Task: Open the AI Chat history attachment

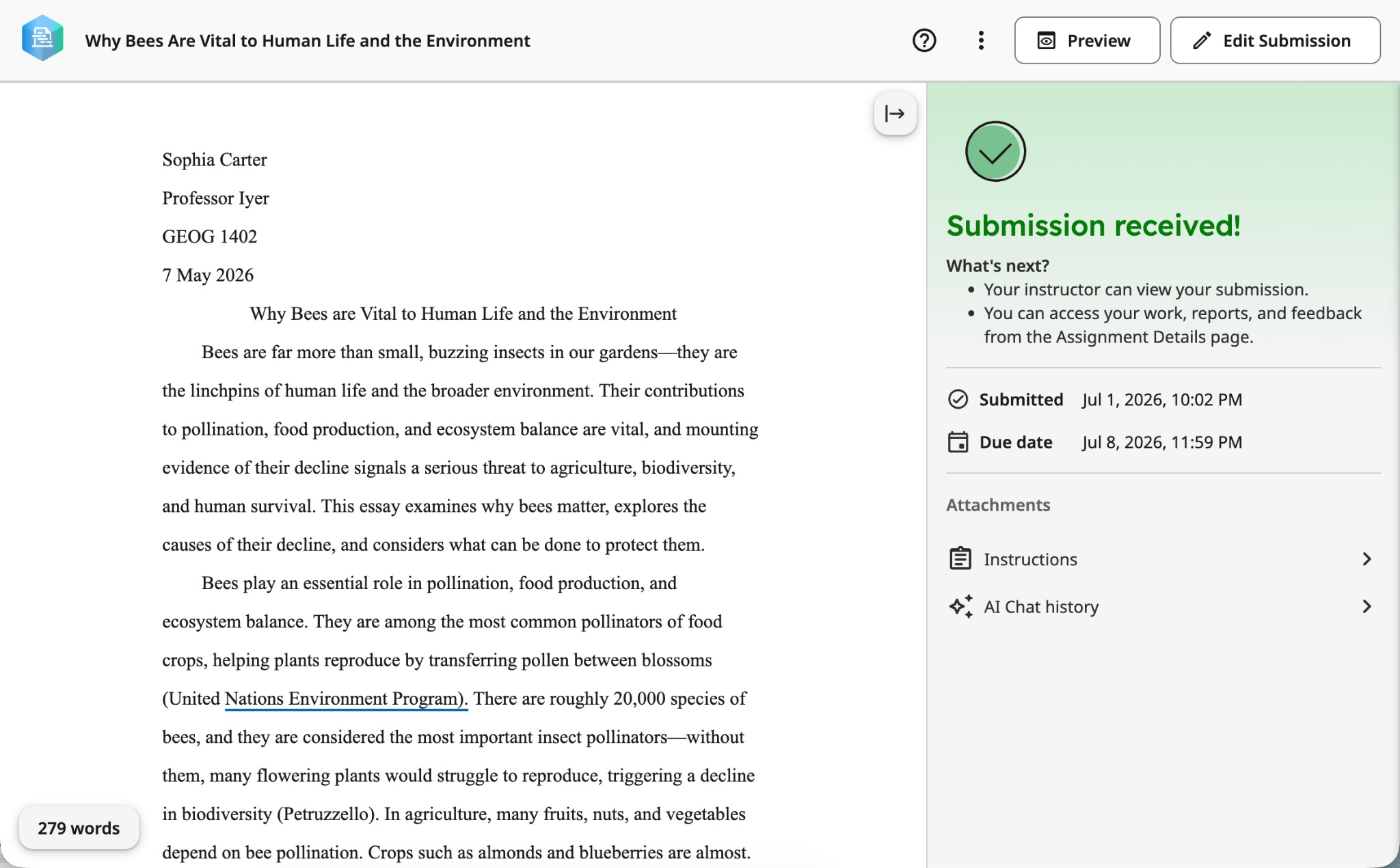Action: [1163, 606]
